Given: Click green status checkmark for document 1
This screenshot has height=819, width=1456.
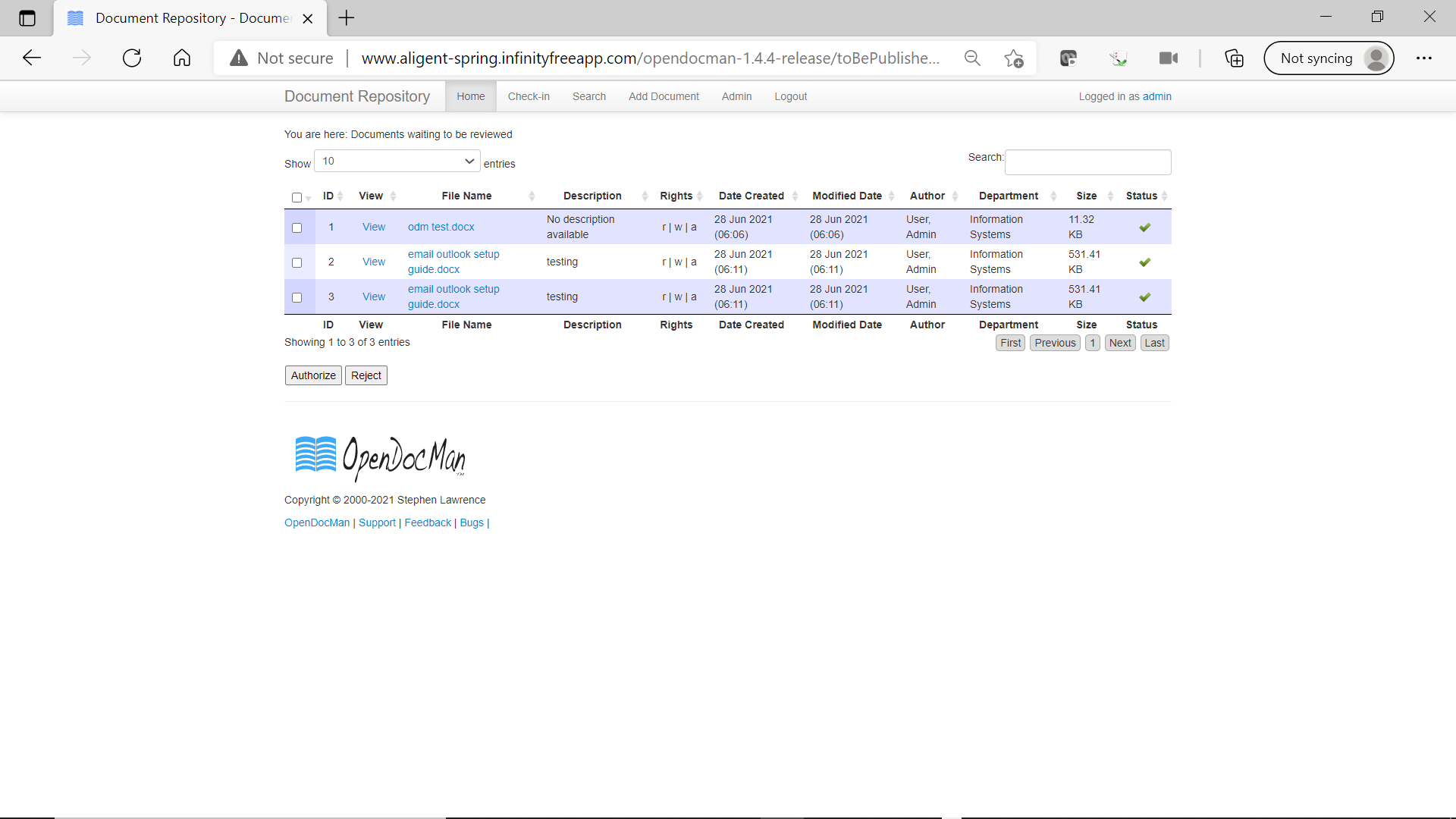Looking at the screenshot, I should pyautogui.click(x=1144, y=227).
